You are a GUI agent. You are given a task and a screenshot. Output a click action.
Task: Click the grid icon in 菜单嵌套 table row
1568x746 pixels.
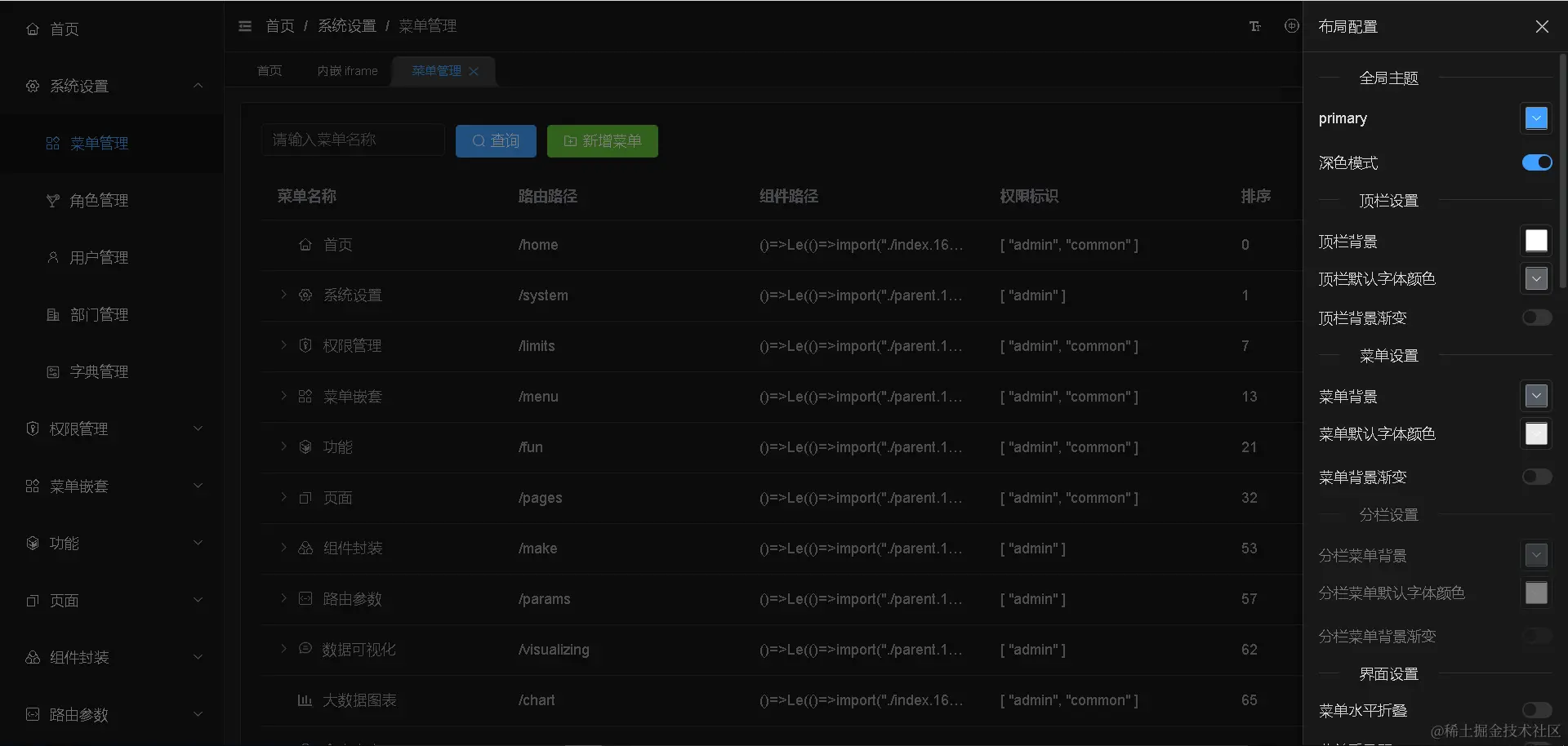(305, 397)
